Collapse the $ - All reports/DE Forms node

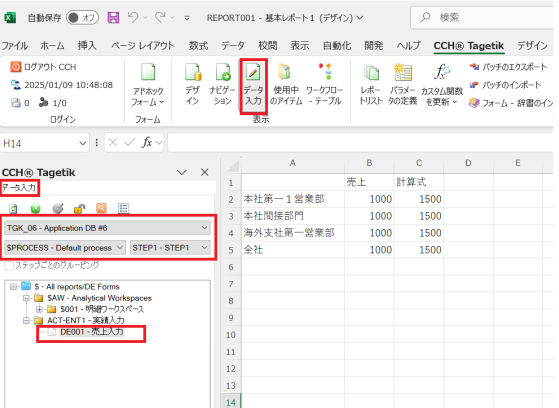13,287
